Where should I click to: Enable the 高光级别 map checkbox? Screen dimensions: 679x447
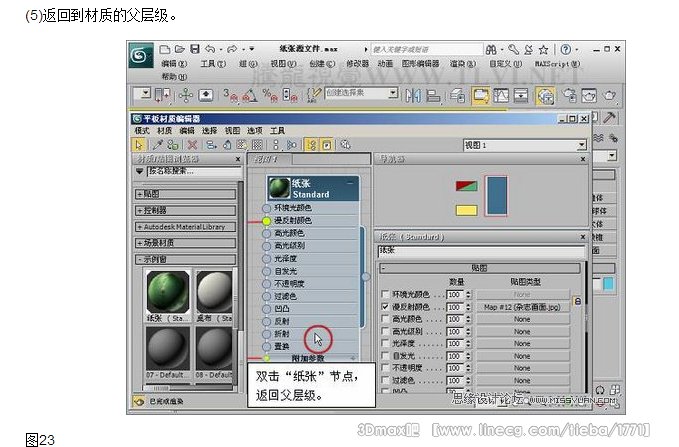point(385,331)
